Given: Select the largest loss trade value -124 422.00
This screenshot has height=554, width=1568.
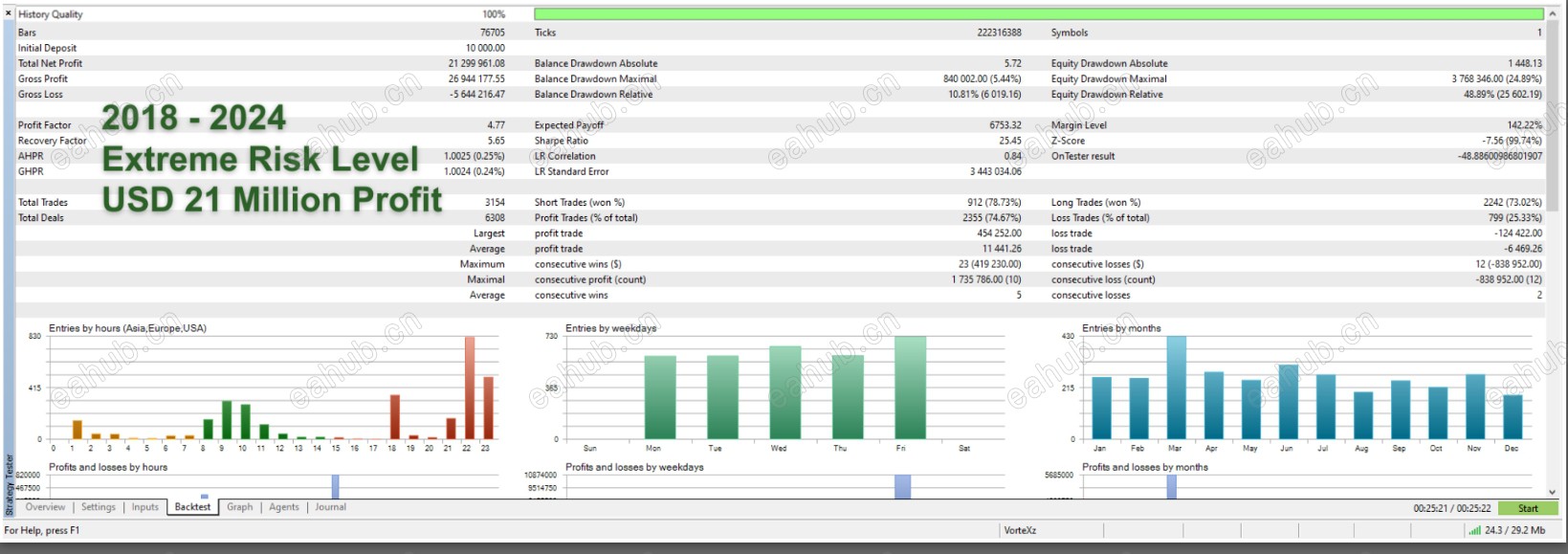Looking at the screenshot, I should tap(1518, 233).
